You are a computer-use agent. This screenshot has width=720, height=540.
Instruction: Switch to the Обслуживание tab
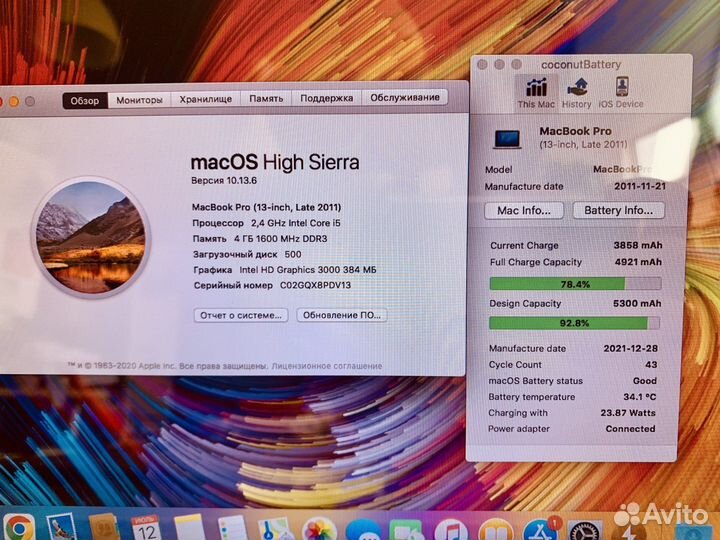tap(405, 97)
